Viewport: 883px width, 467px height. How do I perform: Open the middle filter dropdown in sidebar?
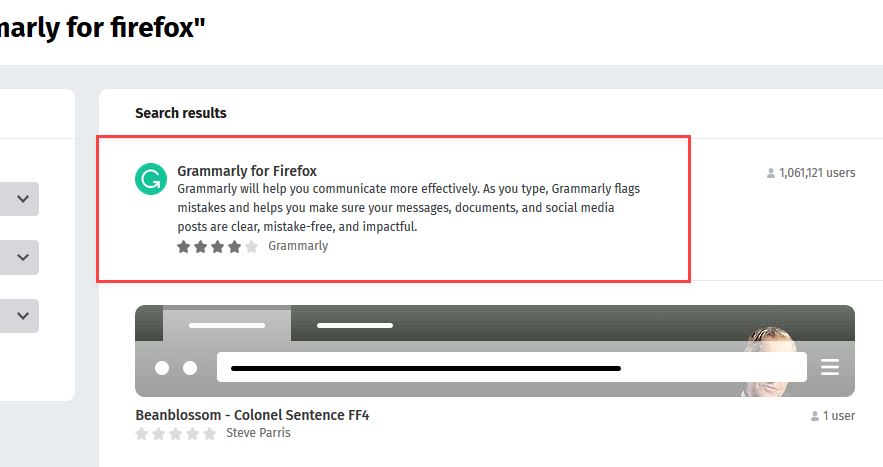22,257
